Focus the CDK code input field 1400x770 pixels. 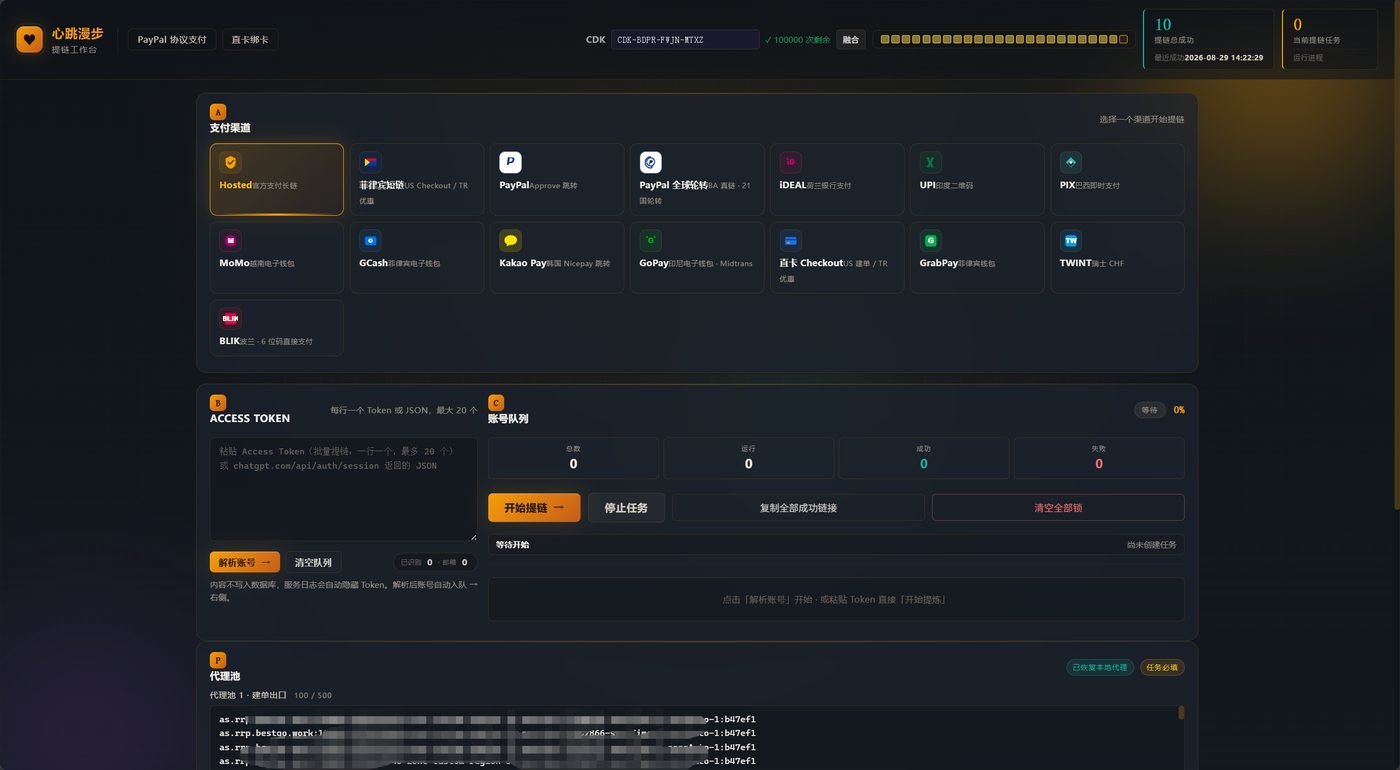click(x=685, y=40)
